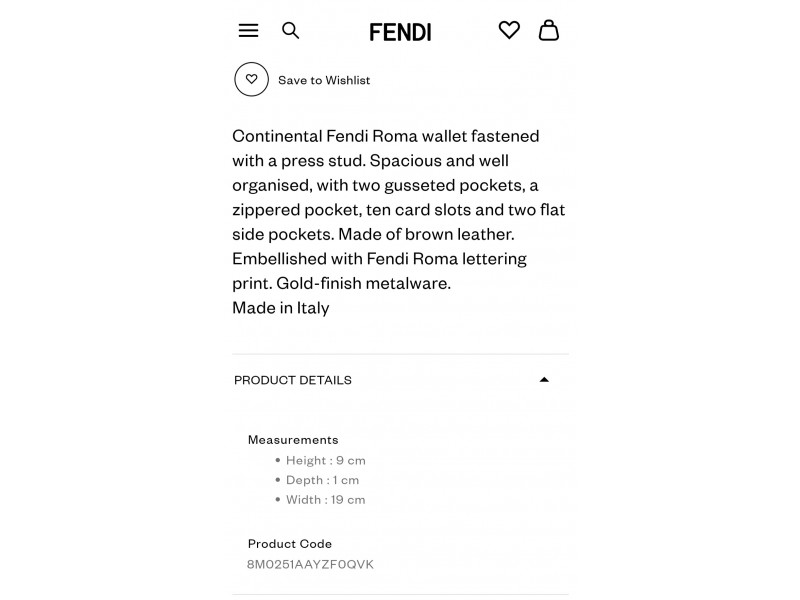Open the shopping bag icon

pyautogui.click(x=549, y=30)
